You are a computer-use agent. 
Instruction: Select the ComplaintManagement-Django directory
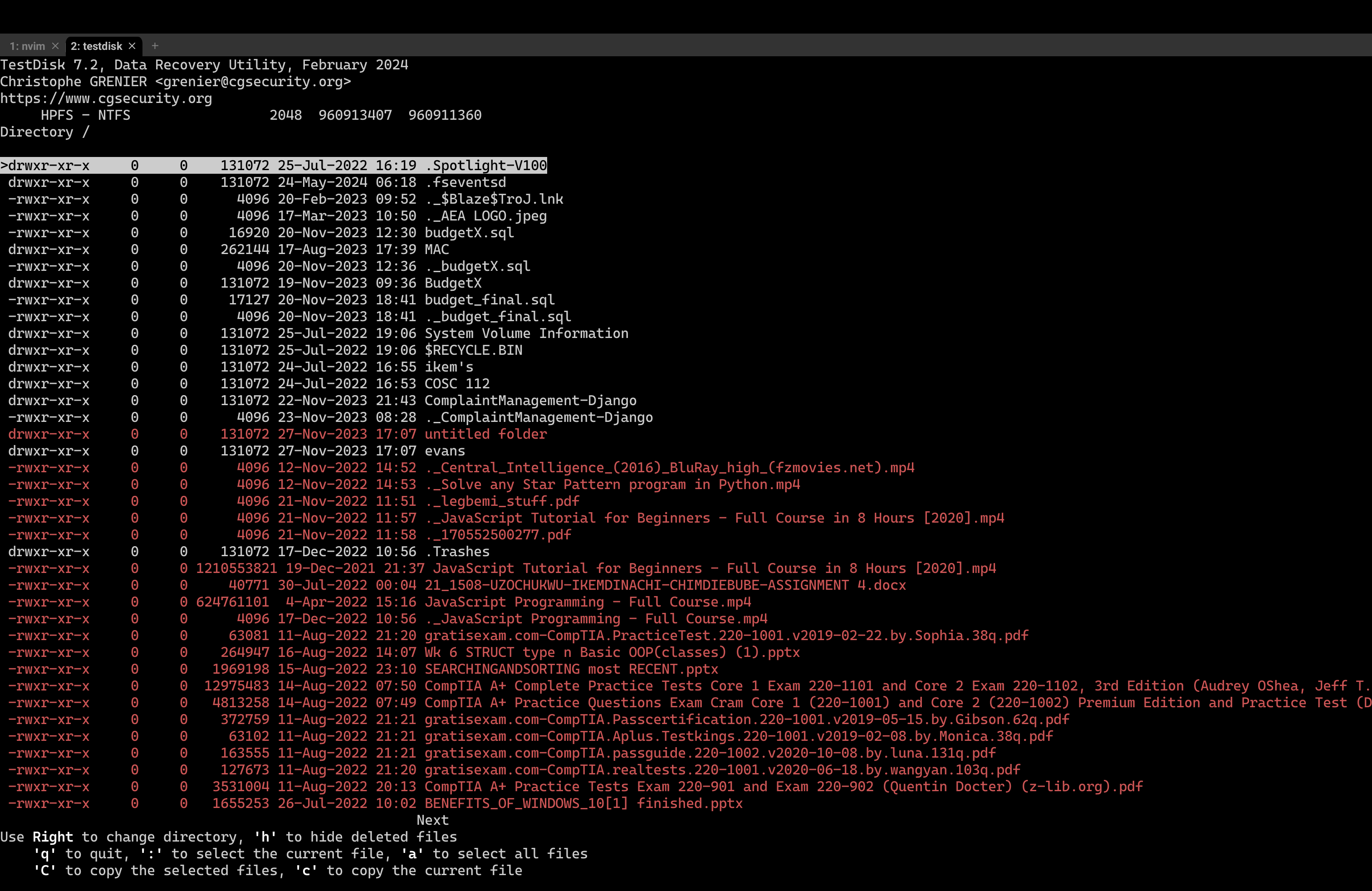530,401
